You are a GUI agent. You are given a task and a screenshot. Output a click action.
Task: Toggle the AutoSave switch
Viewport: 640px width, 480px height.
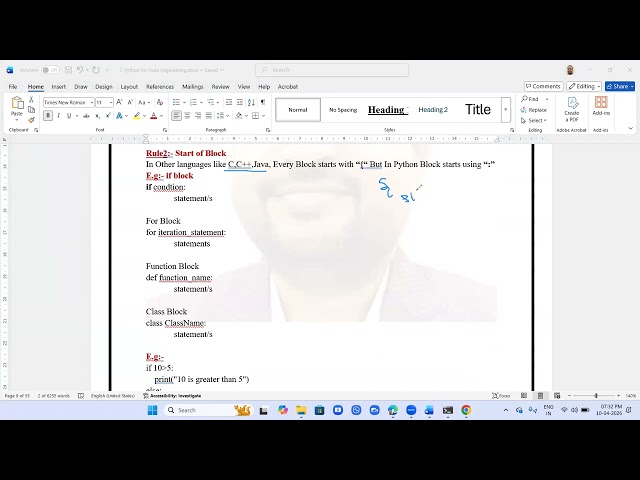point(50,70)
